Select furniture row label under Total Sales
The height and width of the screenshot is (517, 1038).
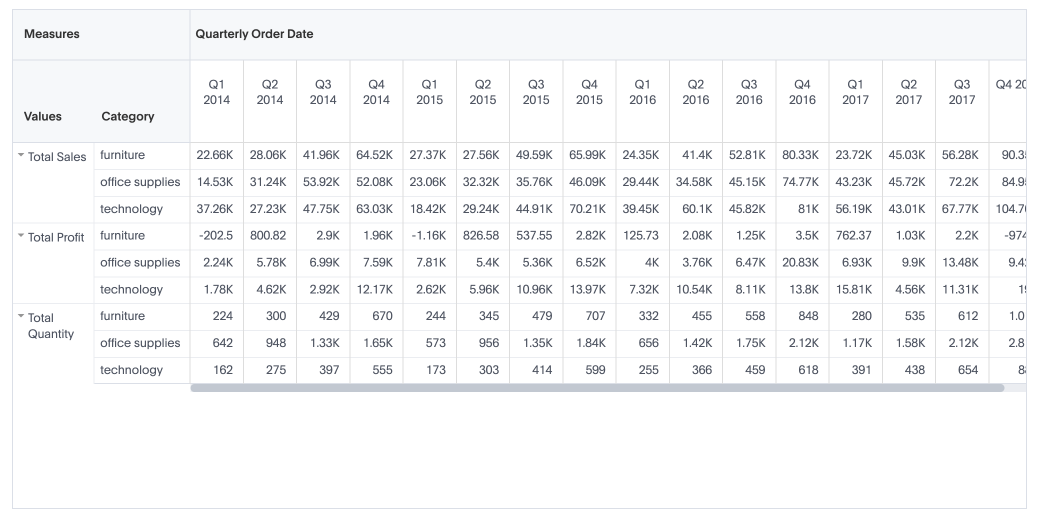(122, 155)
